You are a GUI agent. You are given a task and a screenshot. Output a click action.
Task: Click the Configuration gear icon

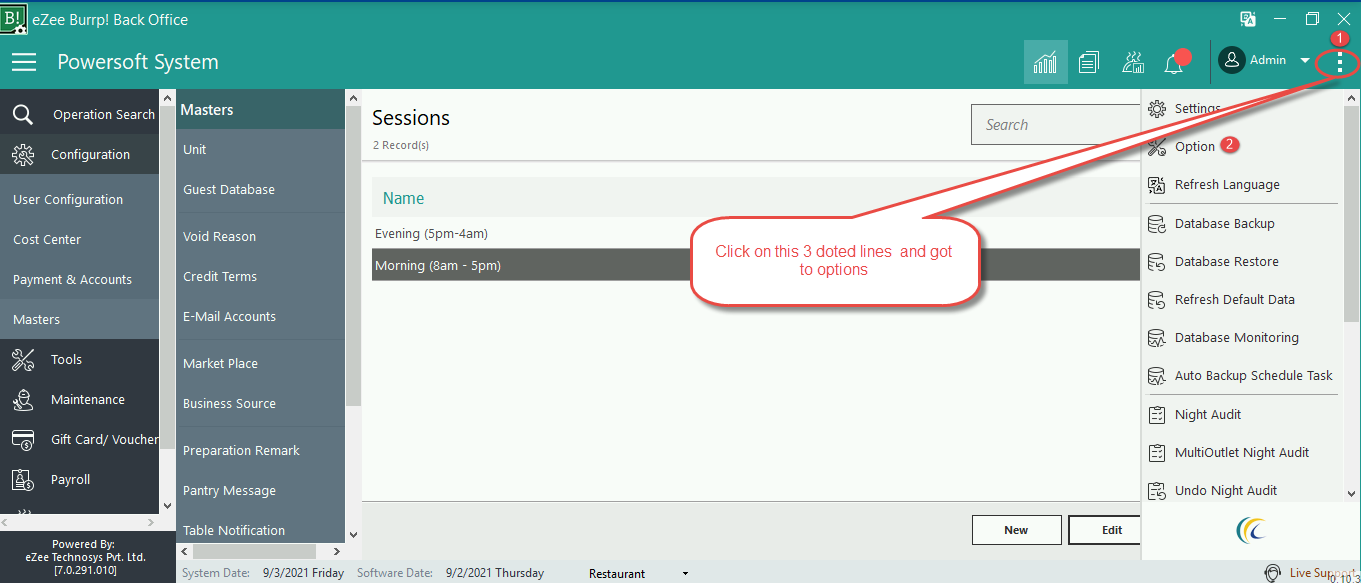click(x=23, y=154)
